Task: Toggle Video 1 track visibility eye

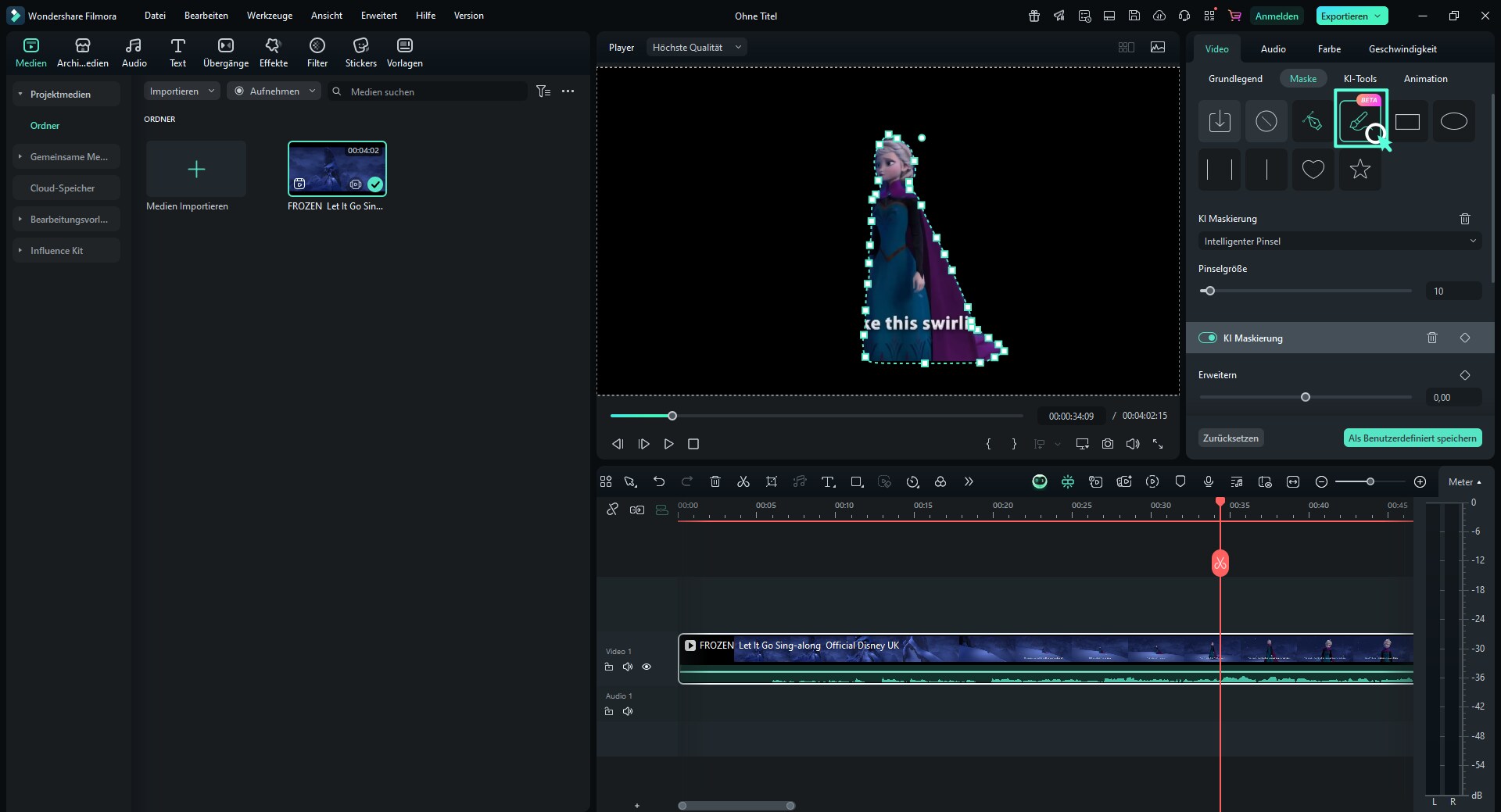Action: 647,667
